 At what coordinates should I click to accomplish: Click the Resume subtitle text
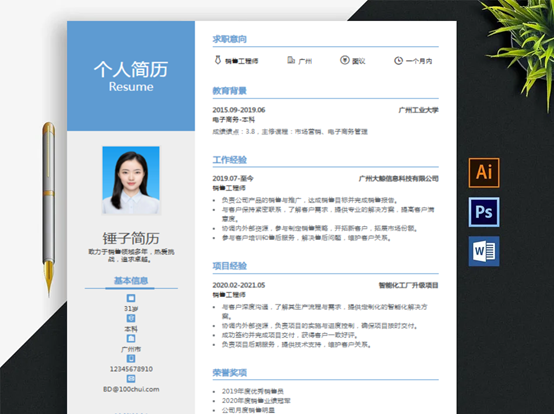pyautogui.click(x=131, y=87)
